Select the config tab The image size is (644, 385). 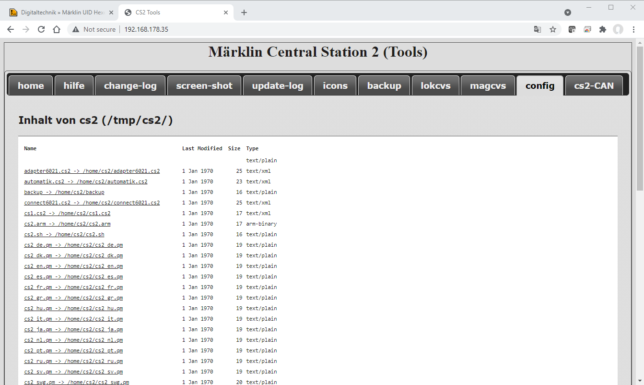[540, 85]
